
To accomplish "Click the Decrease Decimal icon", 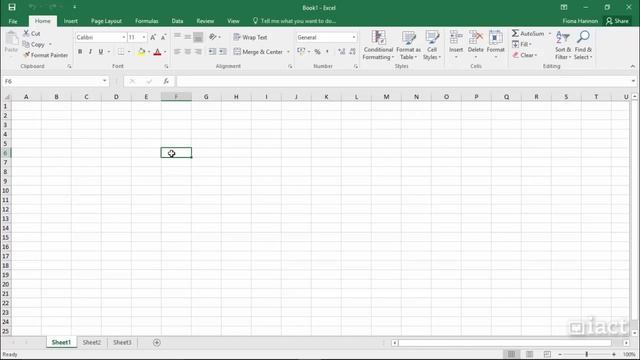I will point(353,52).
